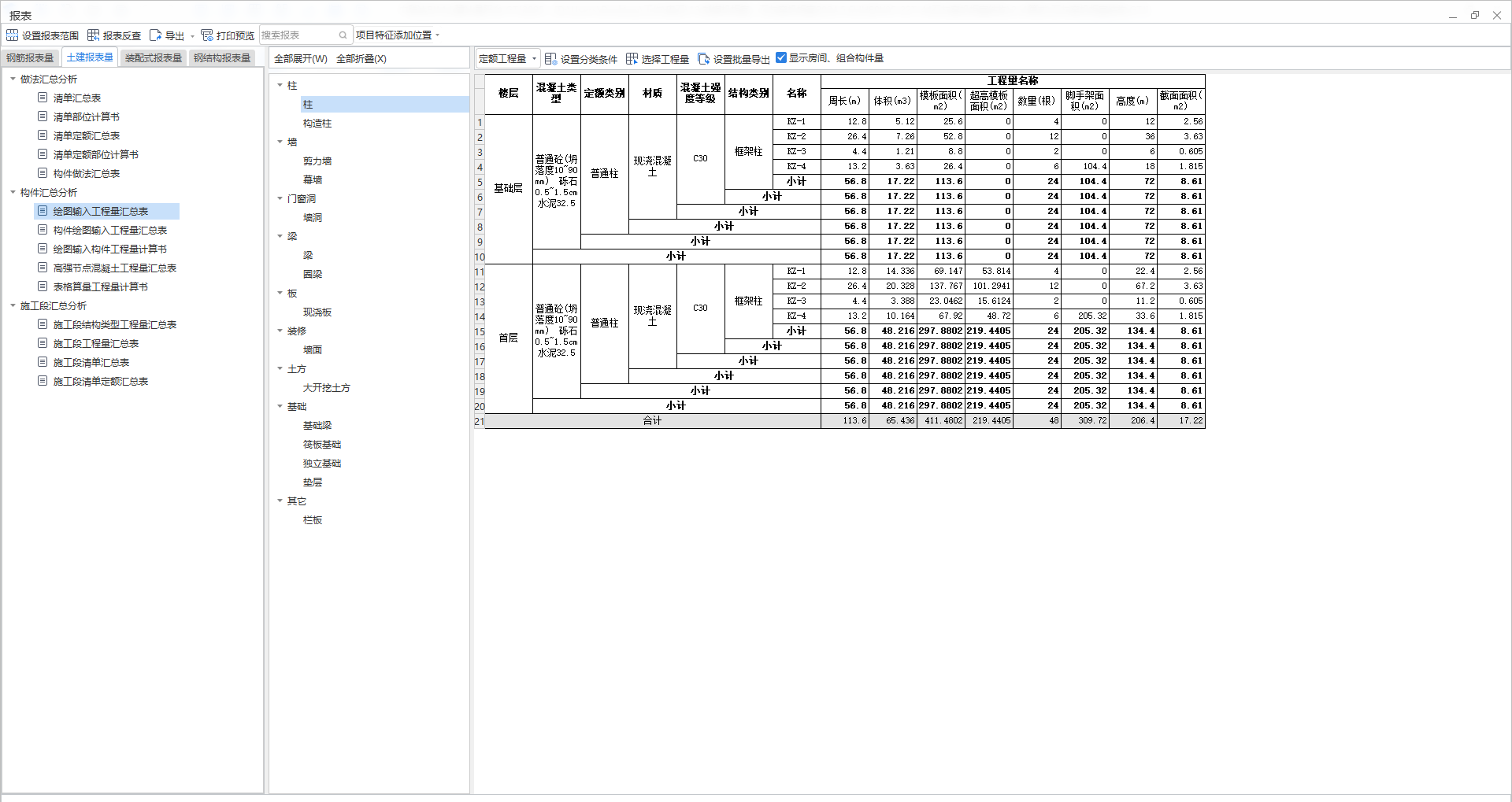
Task: Open 施工段结构类型工程量汇总表 report
Action: coord(114,324)
